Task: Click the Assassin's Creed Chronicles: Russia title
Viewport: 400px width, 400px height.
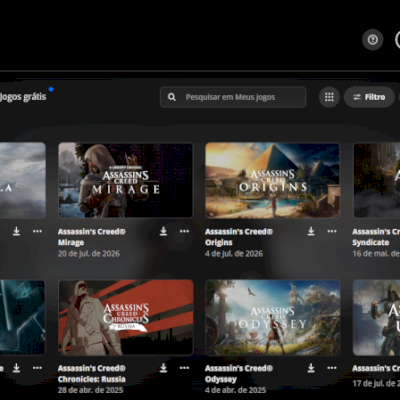Action: click(x=92, y=374)
